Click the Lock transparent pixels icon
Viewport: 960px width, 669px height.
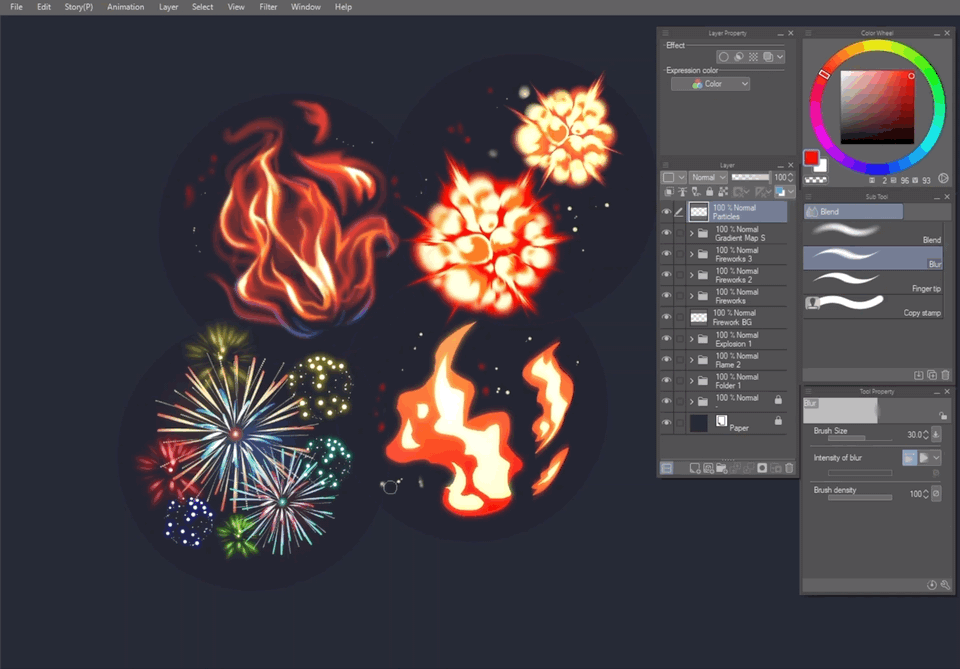(723, 192)
